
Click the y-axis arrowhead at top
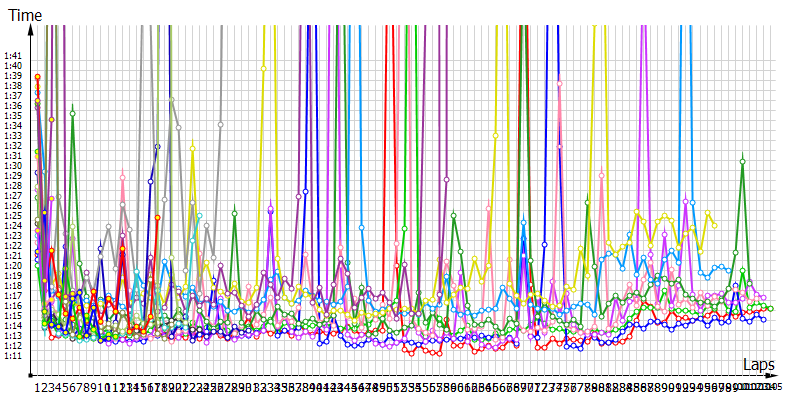tap(32, 30)
